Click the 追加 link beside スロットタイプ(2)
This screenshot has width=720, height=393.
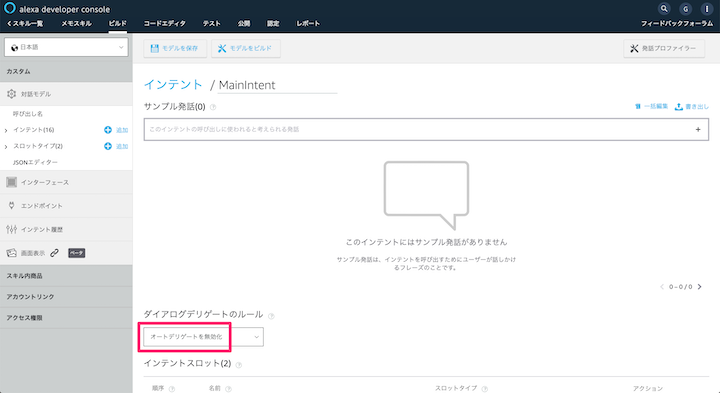coord(122,146)
